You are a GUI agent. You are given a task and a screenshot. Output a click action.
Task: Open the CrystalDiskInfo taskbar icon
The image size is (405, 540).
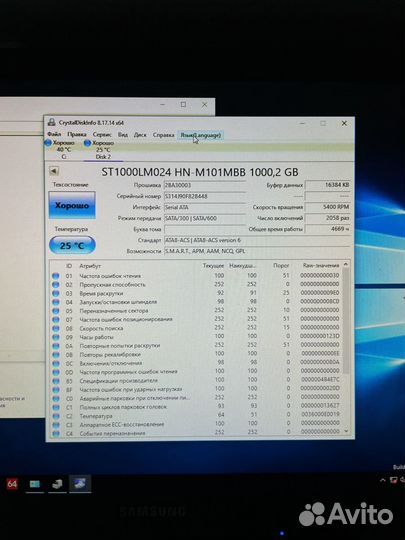tap(80, 484)
